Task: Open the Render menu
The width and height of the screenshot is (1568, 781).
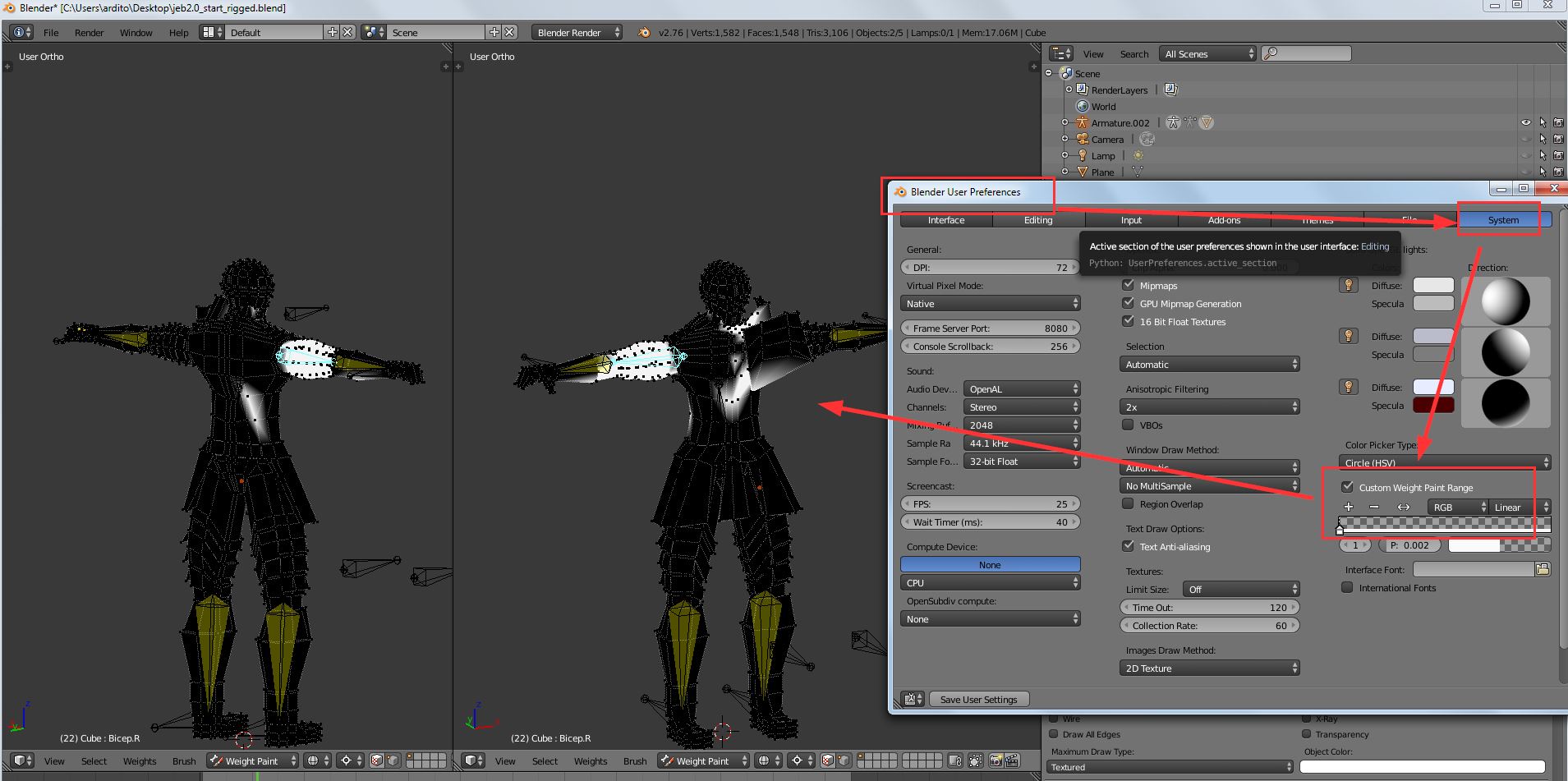Action: (x=89, y=33)
